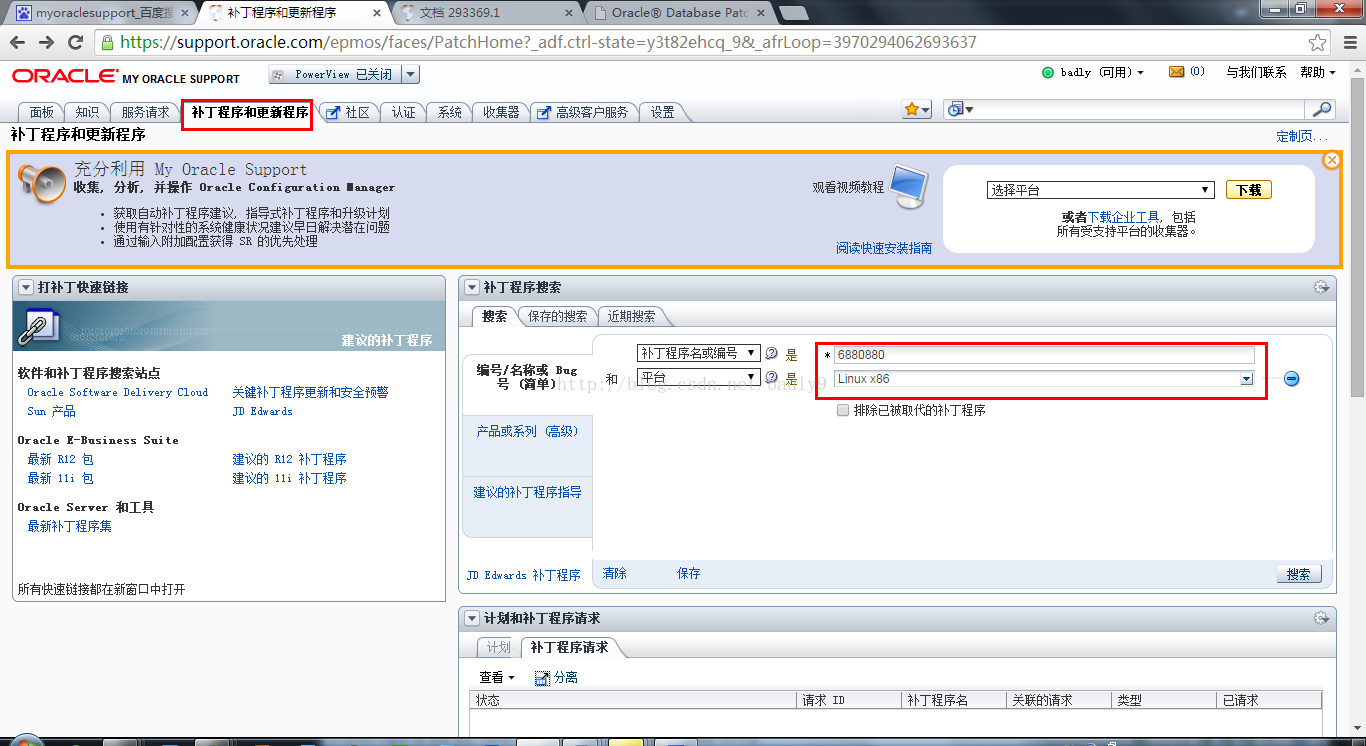Close the orange banner with X icon
Screen dimensions: 1366x746
tap(1331, 160)
